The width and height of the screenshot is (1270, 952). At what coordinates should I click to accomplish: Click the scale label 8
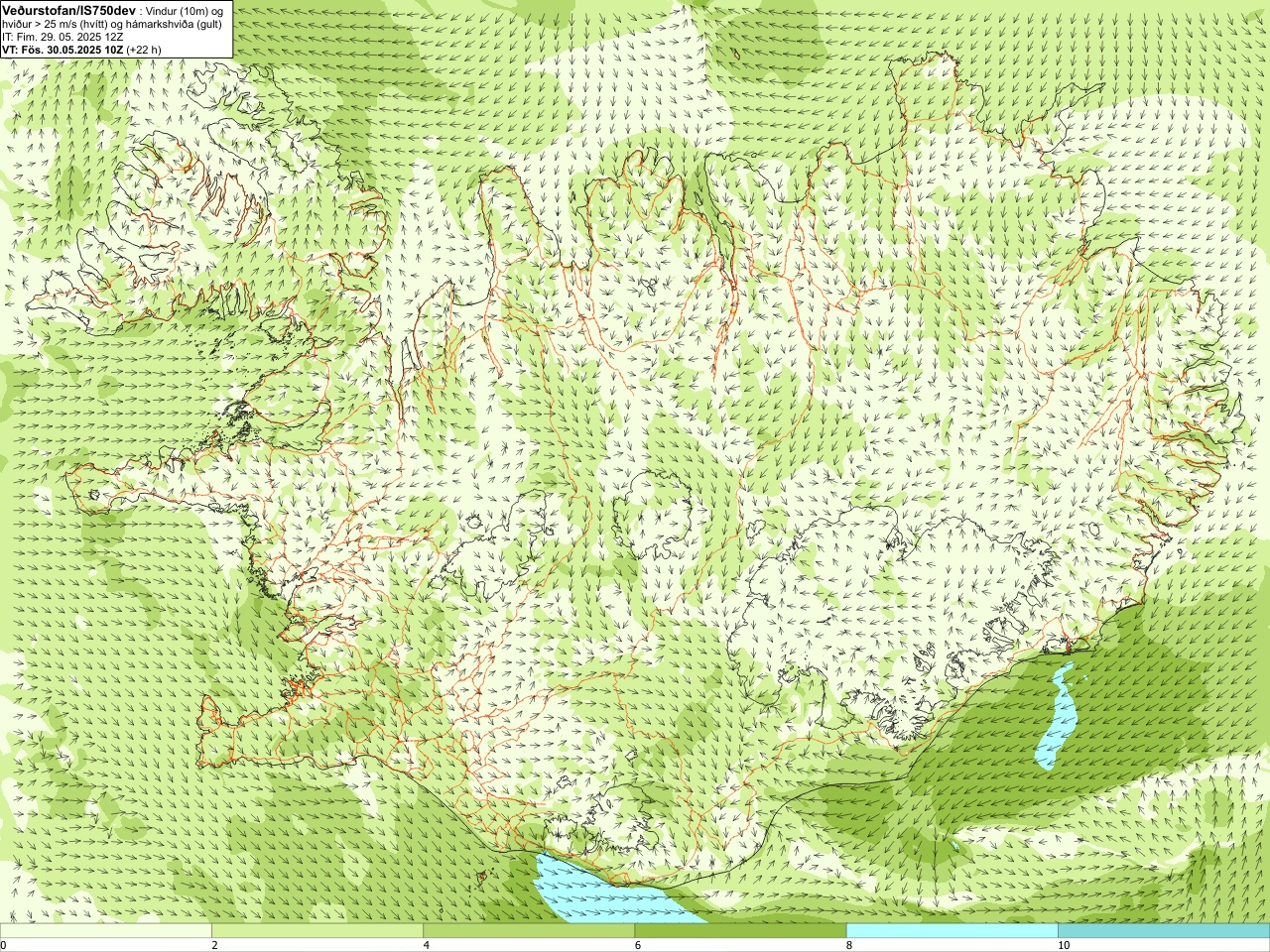(x=848, y=946)
